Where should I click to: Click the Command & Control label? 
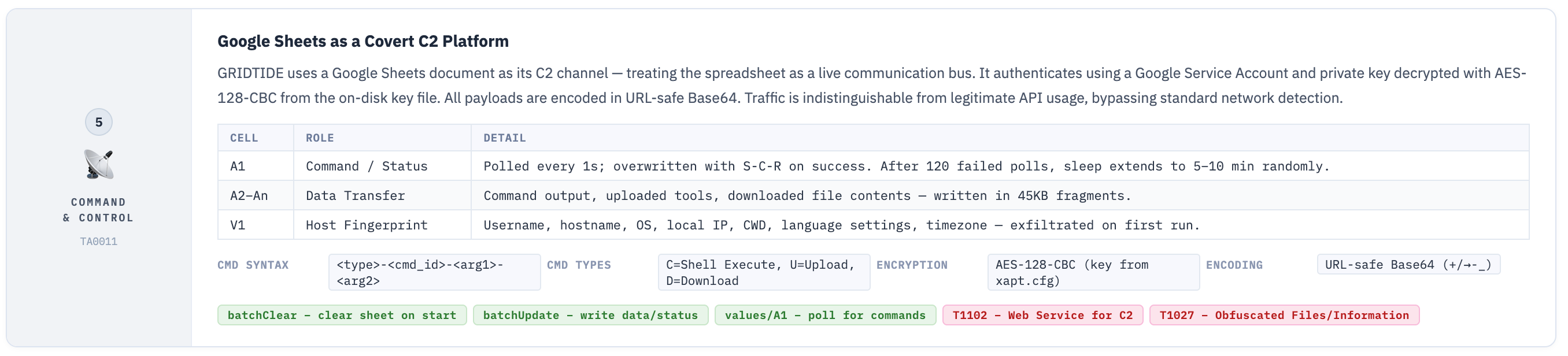click(99, 210)
